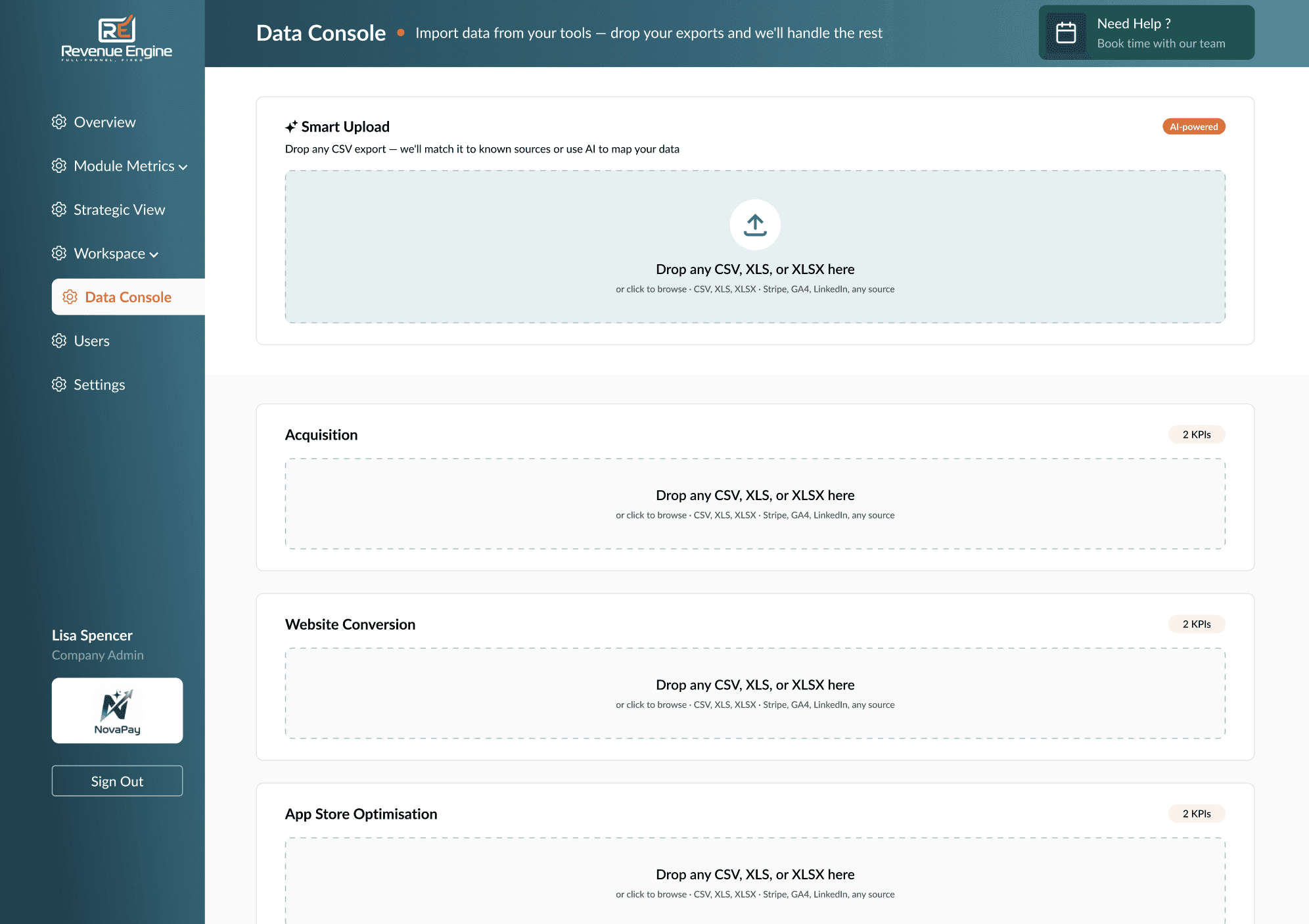Image resolution: width=1309 pixels, height=924 pixels.
Task: Open Settings from the sidebar
Action: coord(99,384)
